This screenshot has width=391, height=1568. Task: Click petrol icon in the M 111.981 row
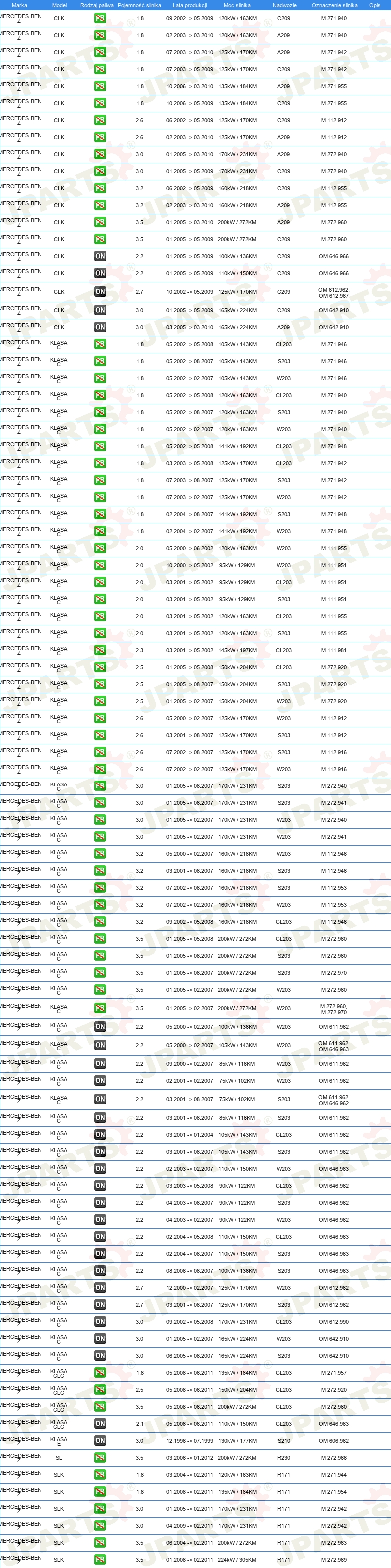(x=100, y=650)
